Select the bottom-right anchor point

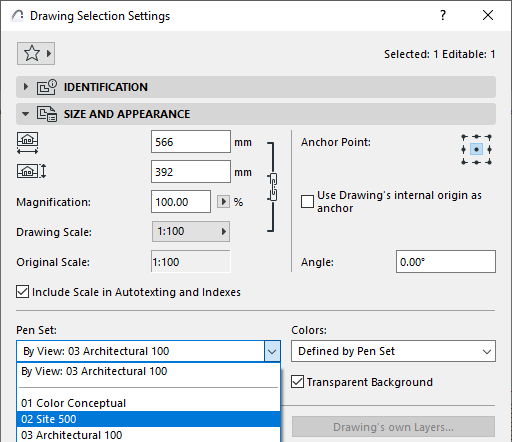(x=489, y=162)
